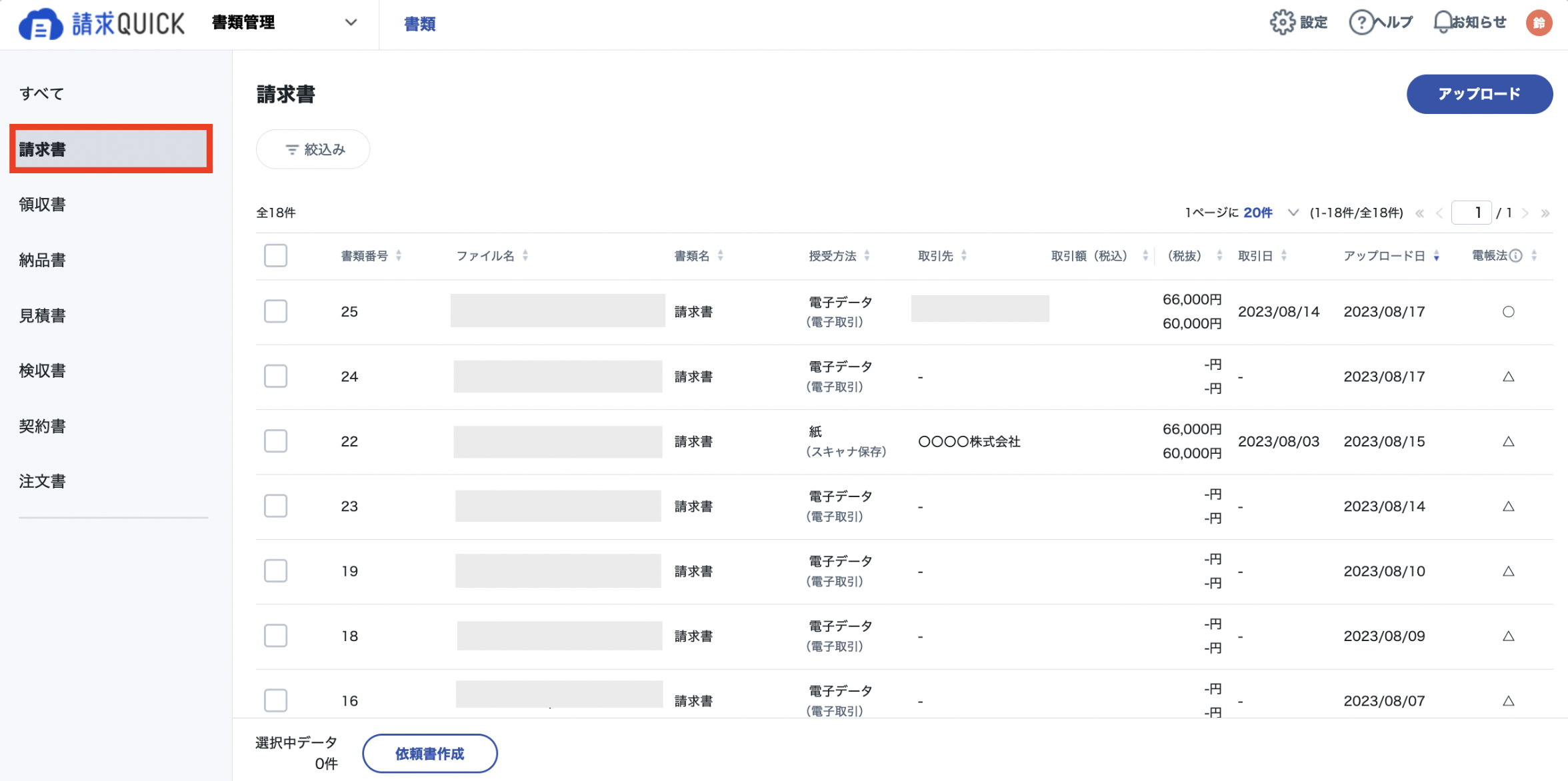Click upload date 2023/08/09
1568x781 pixels.
1384,636
